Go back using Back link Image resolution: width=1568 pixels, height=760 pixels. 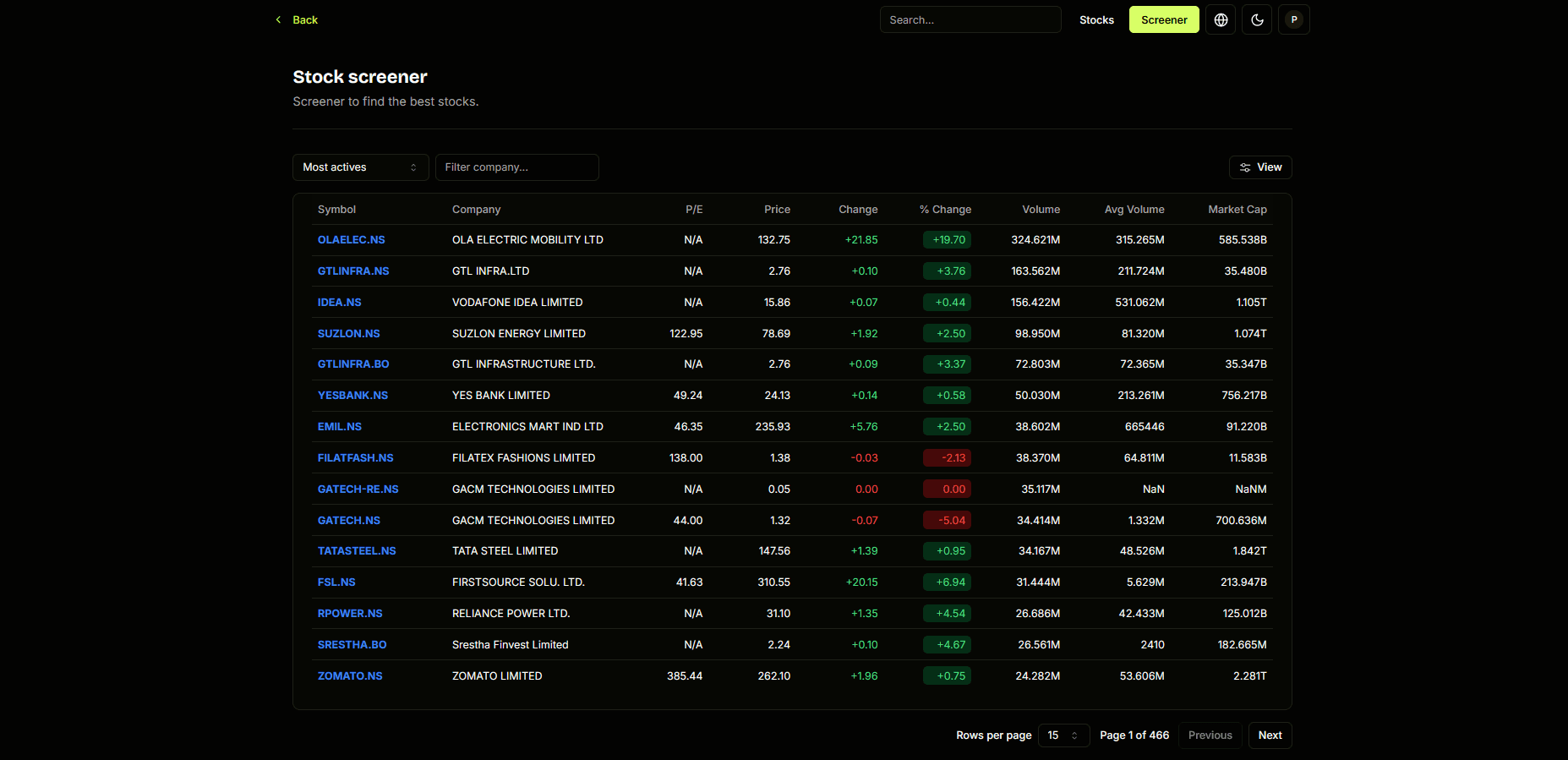click(297, 19)
